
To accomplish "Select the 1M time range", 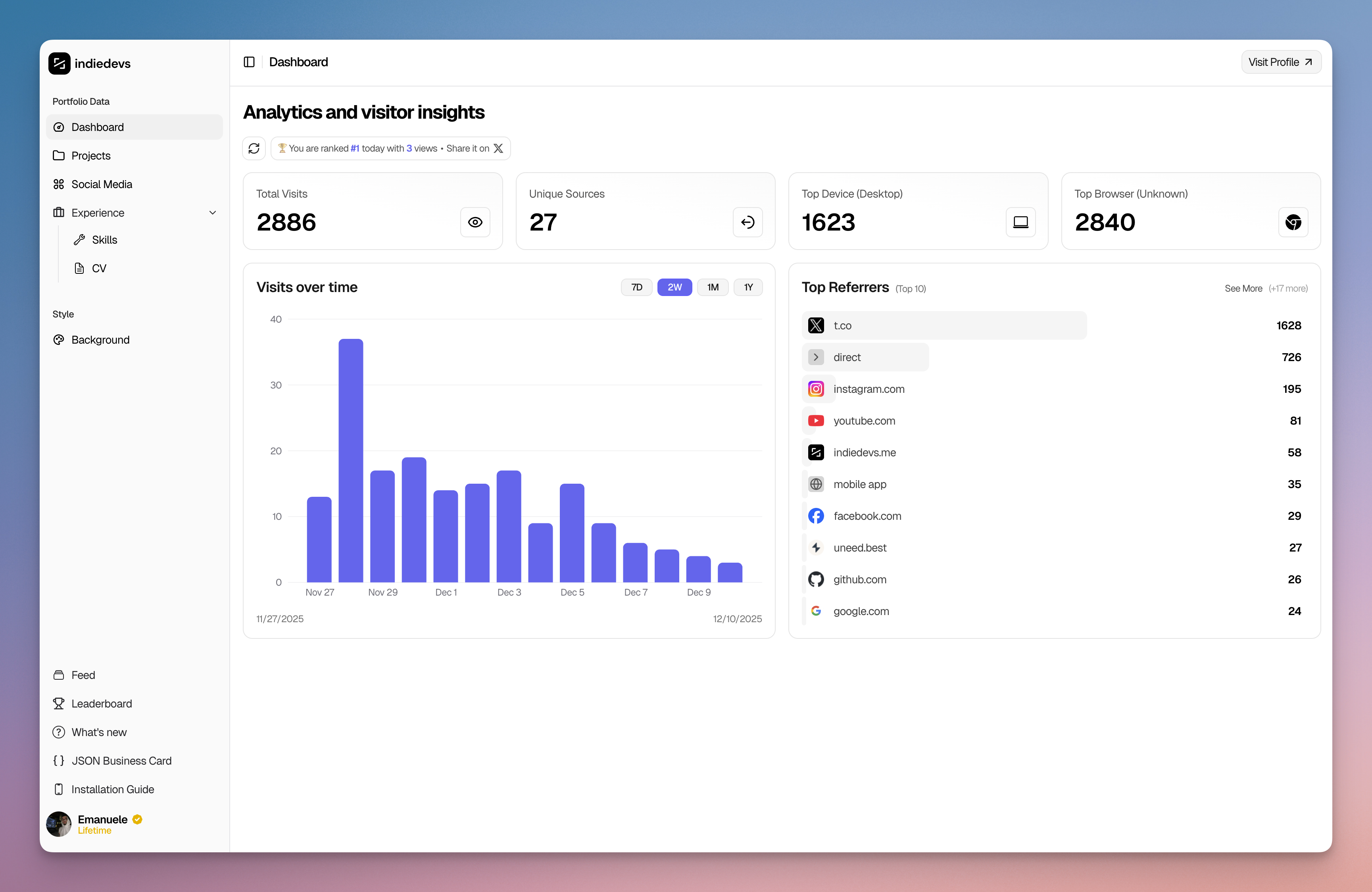I will click(x=713, y=287).
